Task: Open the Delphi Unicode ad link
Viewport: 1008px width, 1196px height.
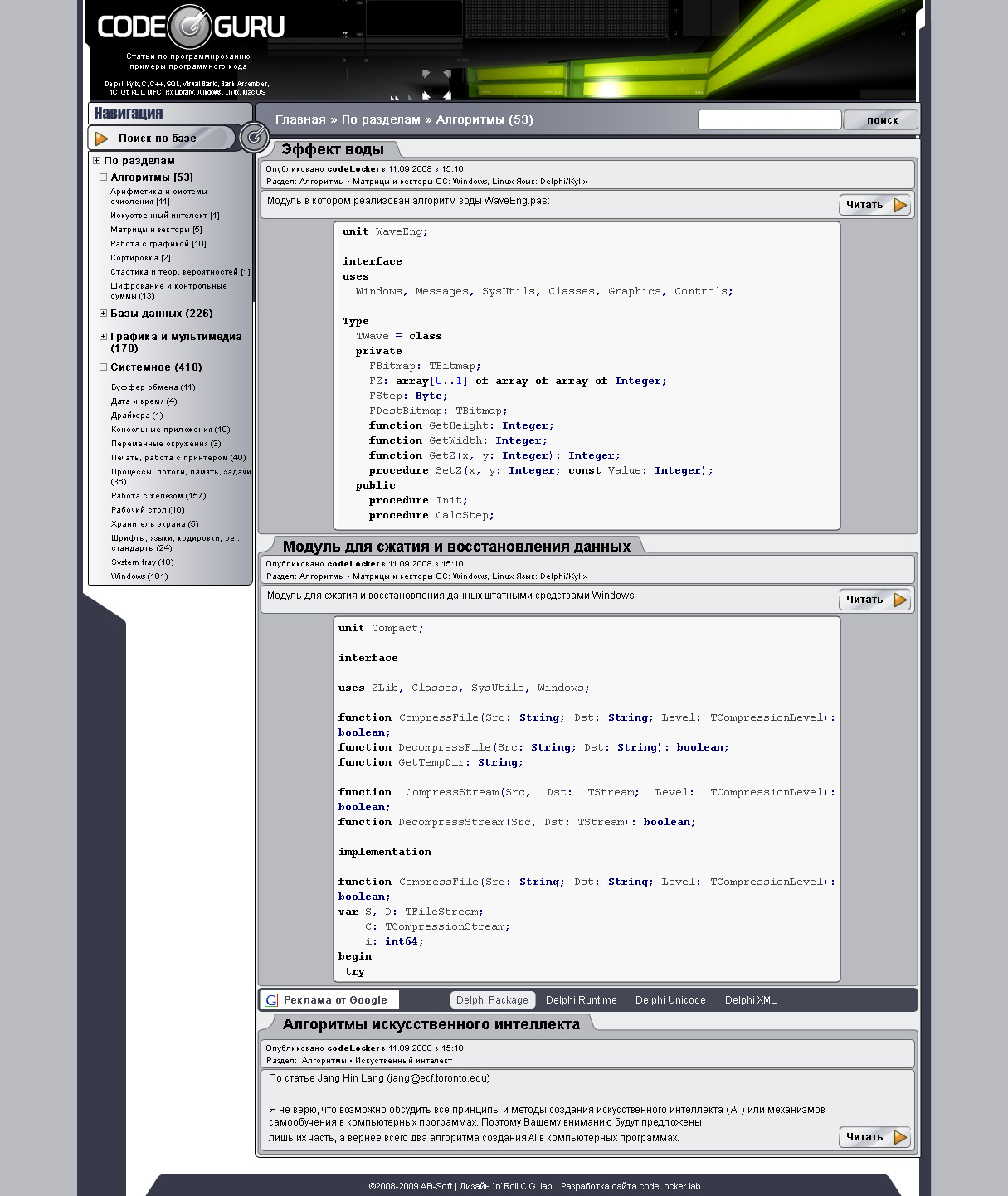Action: pos(670,1000)
